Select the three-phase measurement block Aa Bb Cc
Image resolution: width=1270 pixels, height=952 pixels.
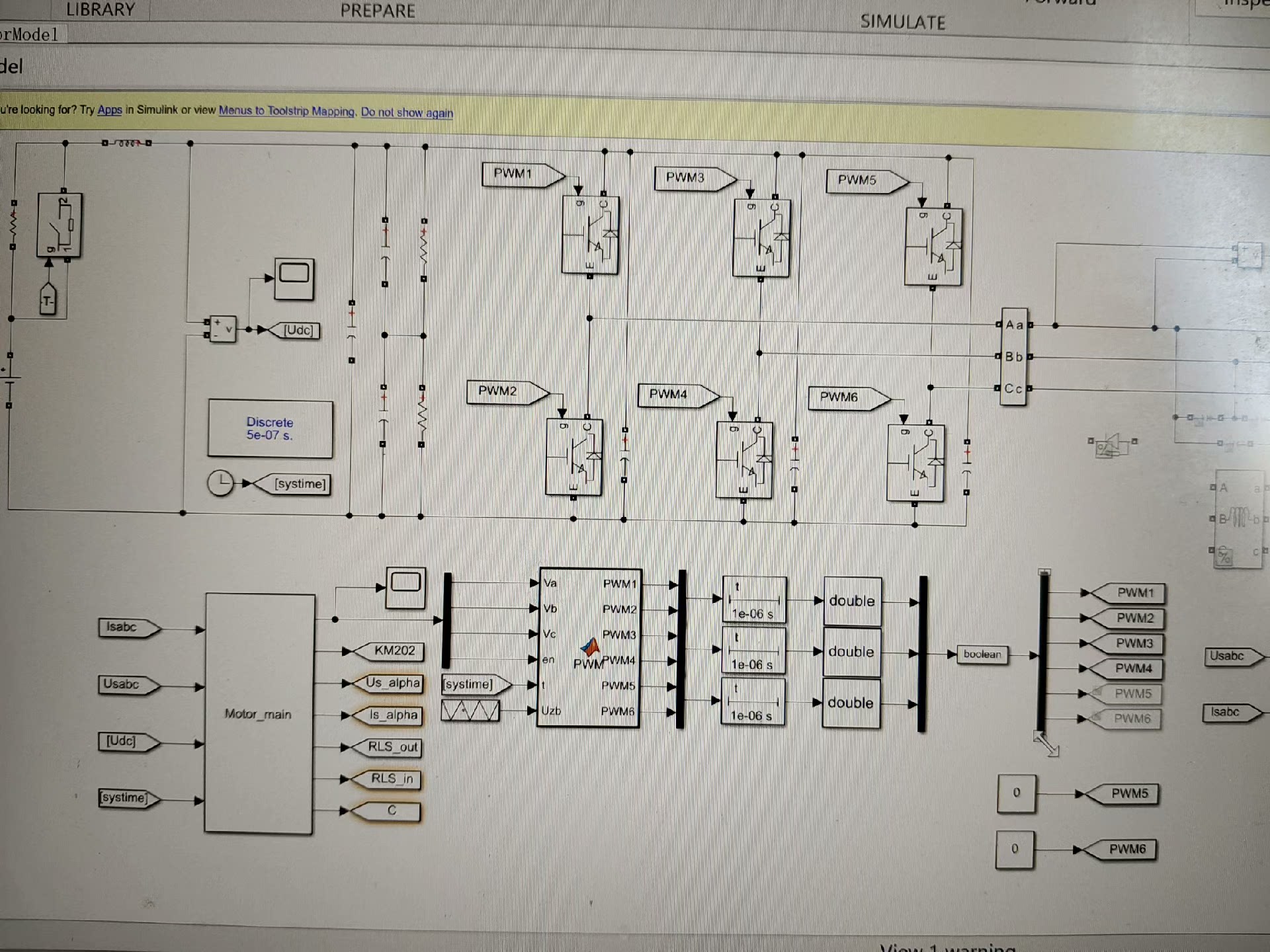click(1014, 356)
